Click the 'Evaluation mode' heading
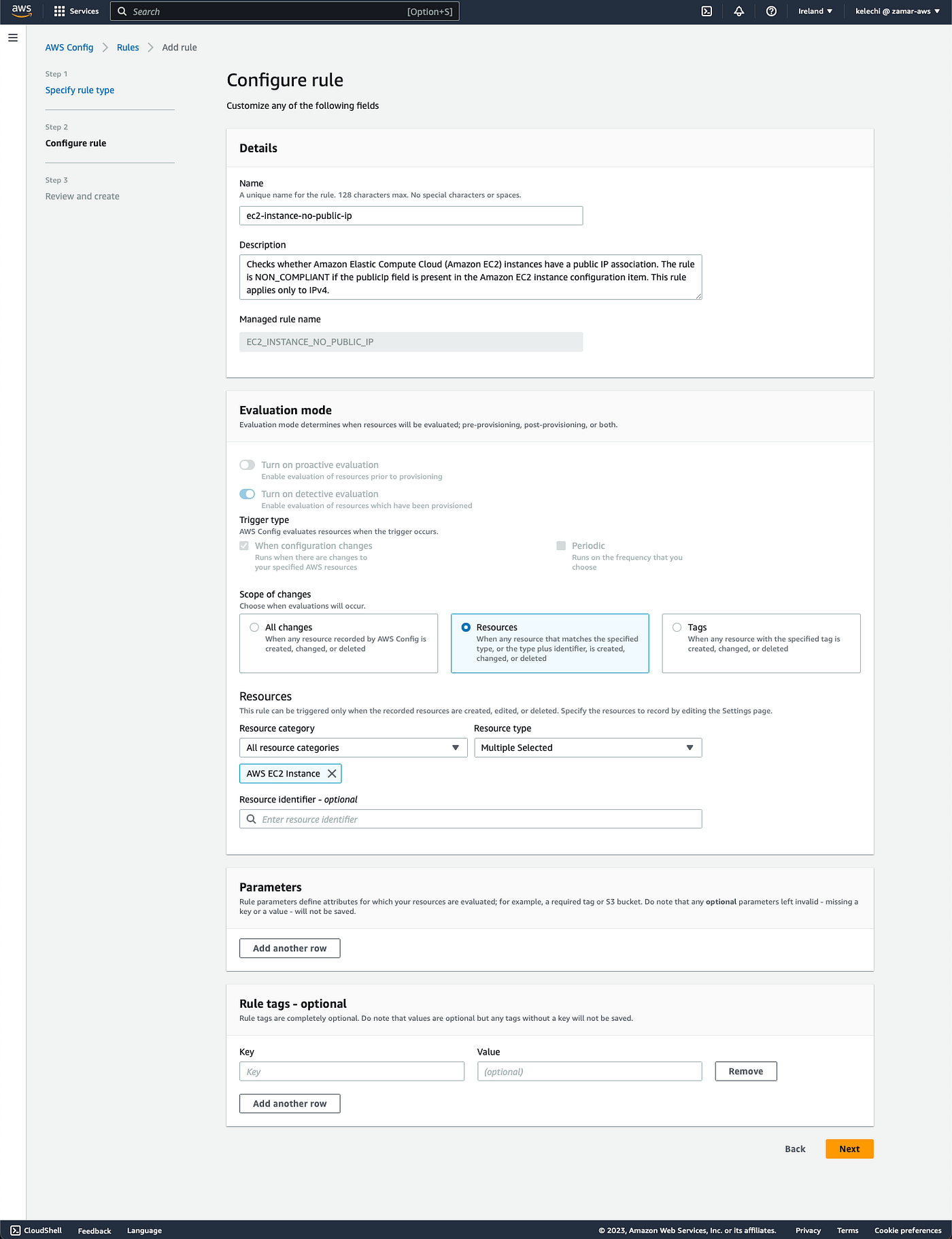 pyautogui.click(x=286, y=411)
